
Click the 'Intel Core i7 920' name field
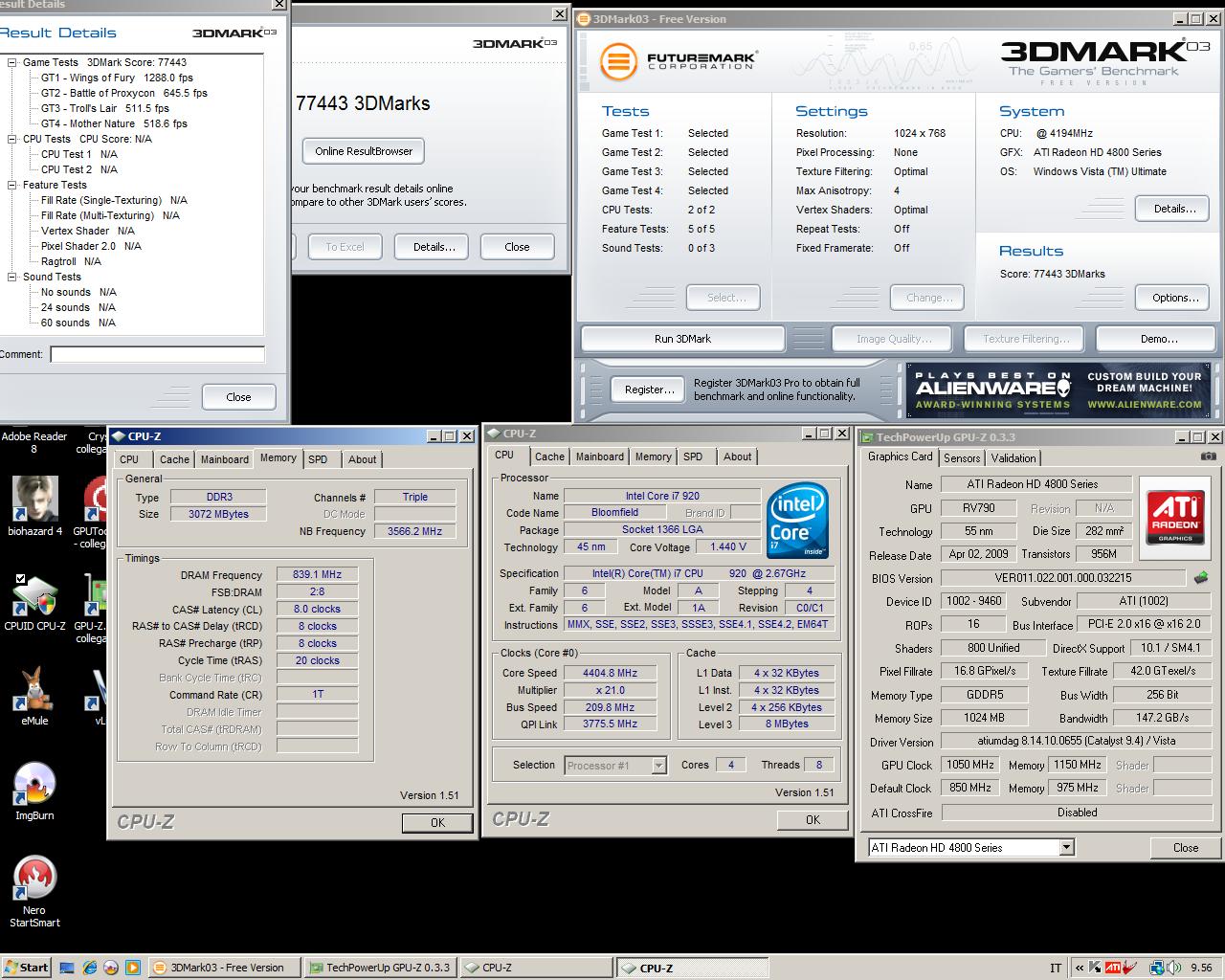click(661, 496)
